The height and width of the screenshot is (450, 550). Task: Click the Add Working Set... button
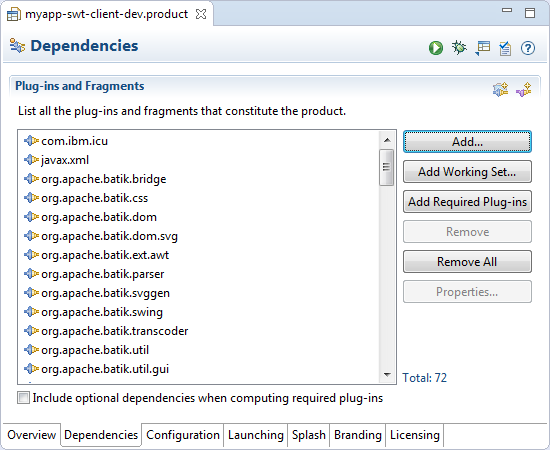467,172
